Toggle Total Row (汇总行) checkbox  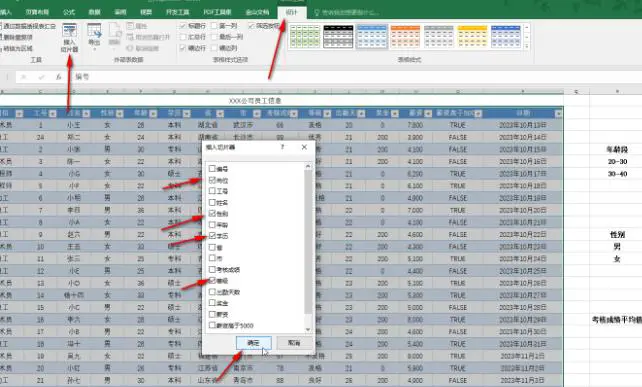pyautogui.click(x=183, y=37)
